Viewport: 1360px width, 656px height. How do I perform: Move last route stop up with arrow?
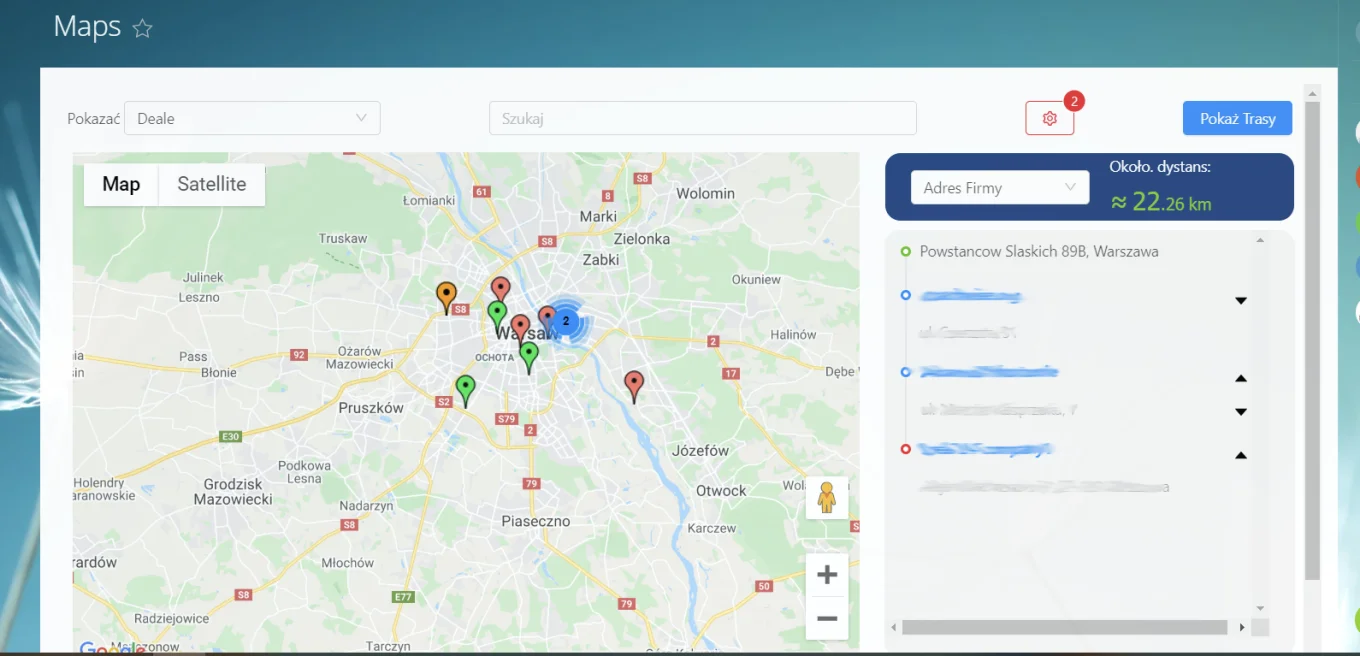tap(1241, 455)
